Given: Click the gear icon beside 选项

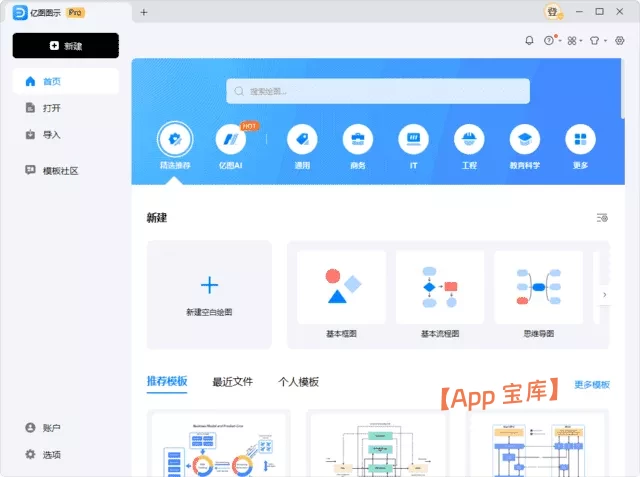Looking at the screenshot, I should click(30, 454).
